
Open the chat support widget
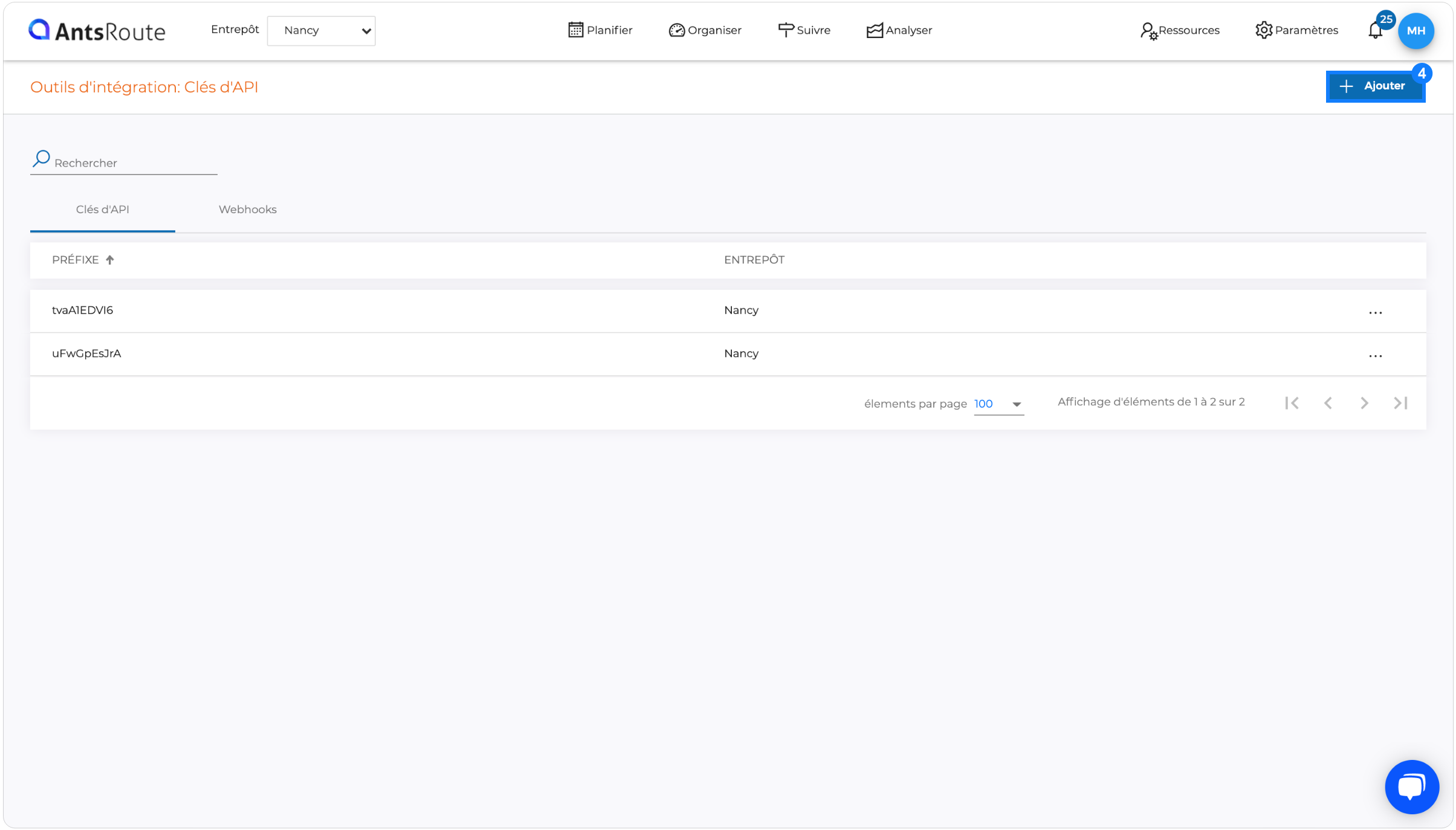coord(1412,787)
